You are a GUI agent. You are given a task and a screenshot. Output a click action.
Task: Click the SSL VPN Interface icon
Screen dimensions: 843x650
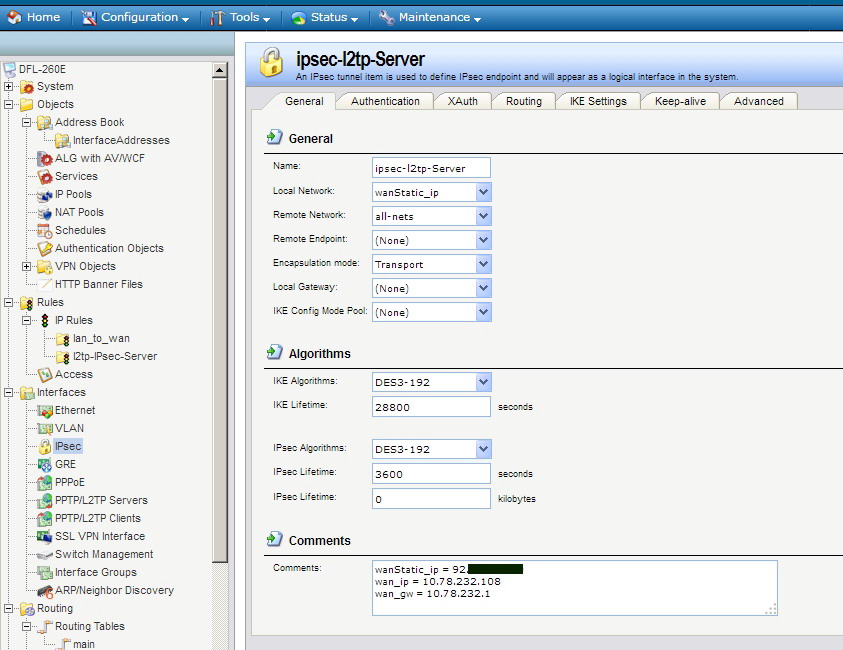tap(45, 536)
